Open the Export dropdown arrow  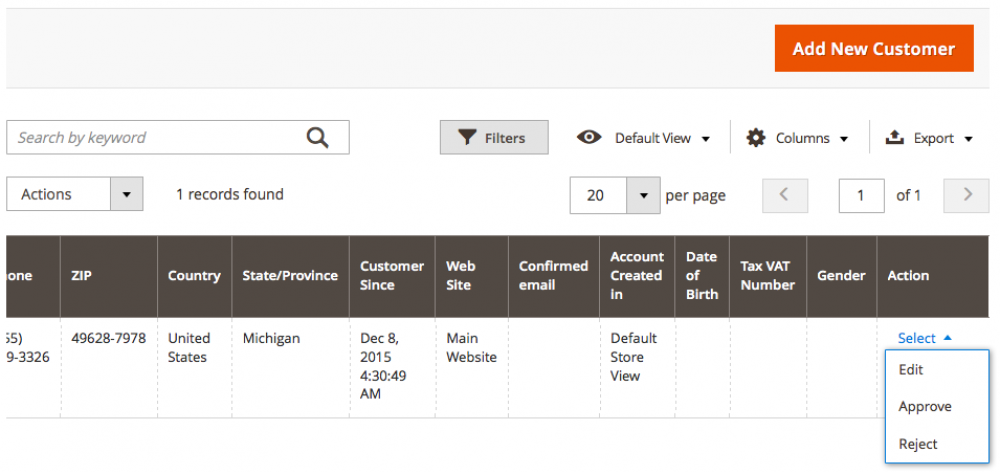click(968, 139)
